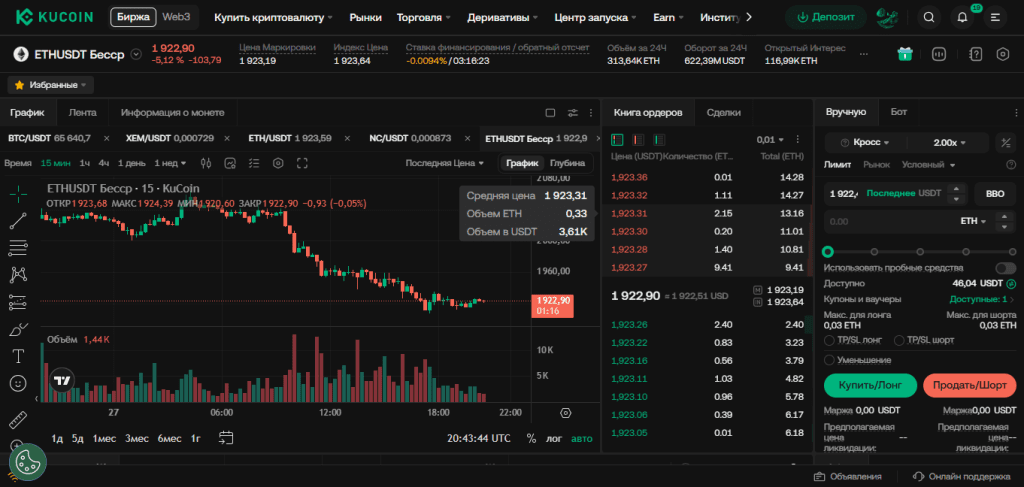
Task: Click the Купить/Лонг button
Action: tap(871, 386)
